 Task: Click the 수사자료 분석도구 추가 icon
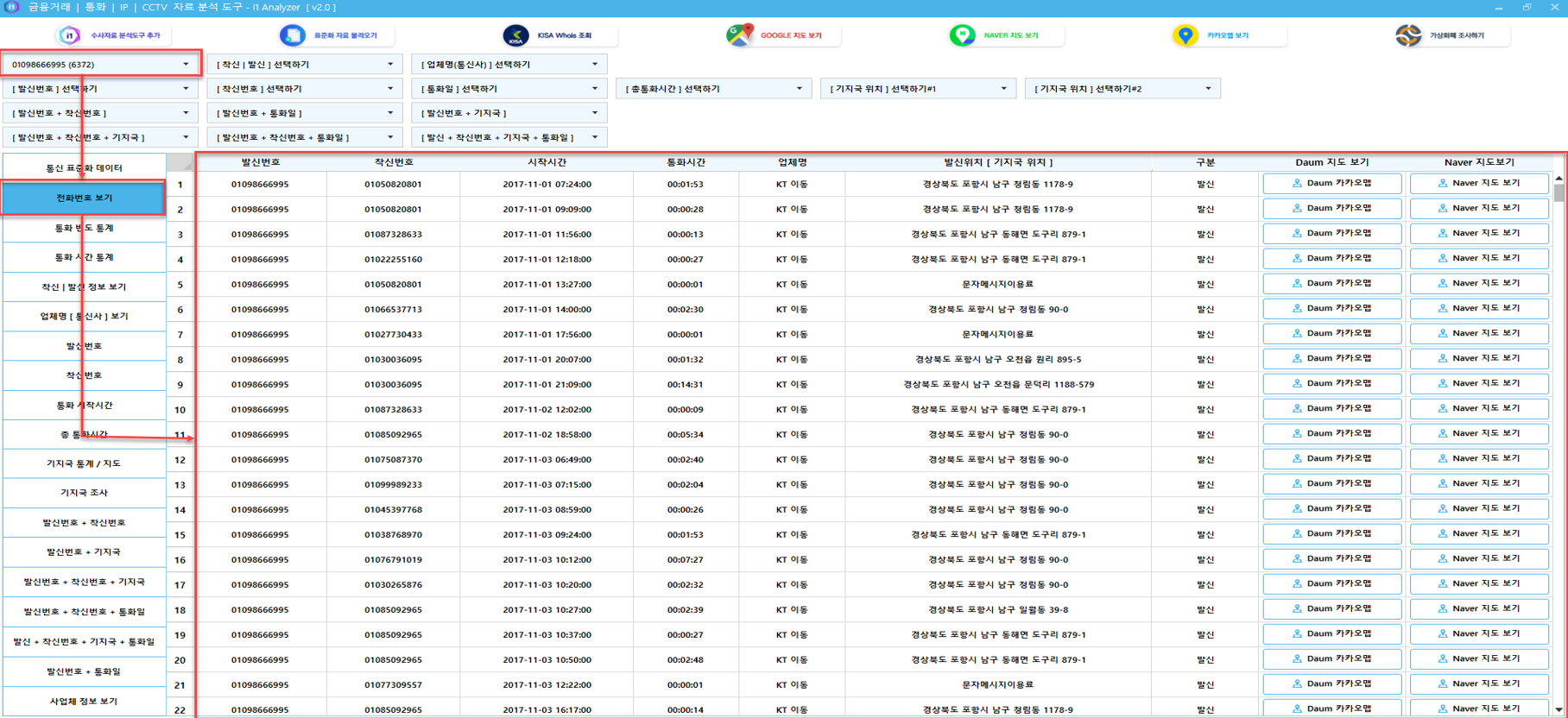[69, 35]
